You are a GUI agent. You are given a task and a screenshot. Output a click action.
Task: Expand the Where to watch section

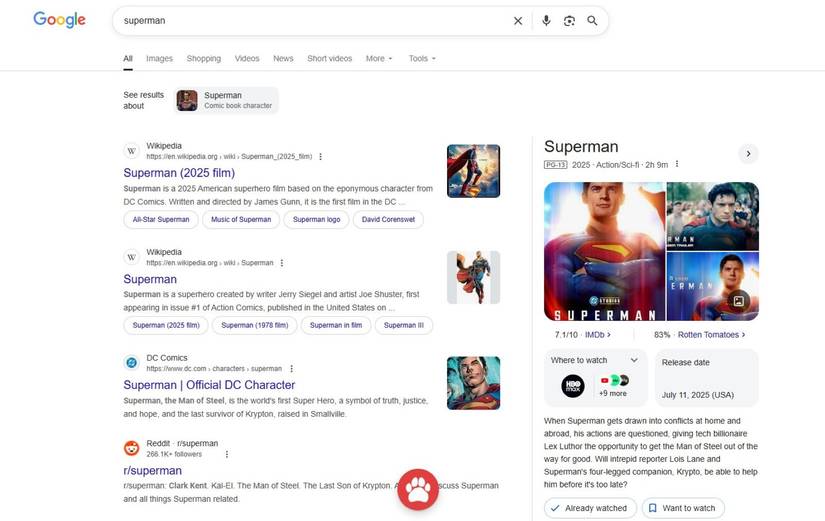click(x=634, y=360)
